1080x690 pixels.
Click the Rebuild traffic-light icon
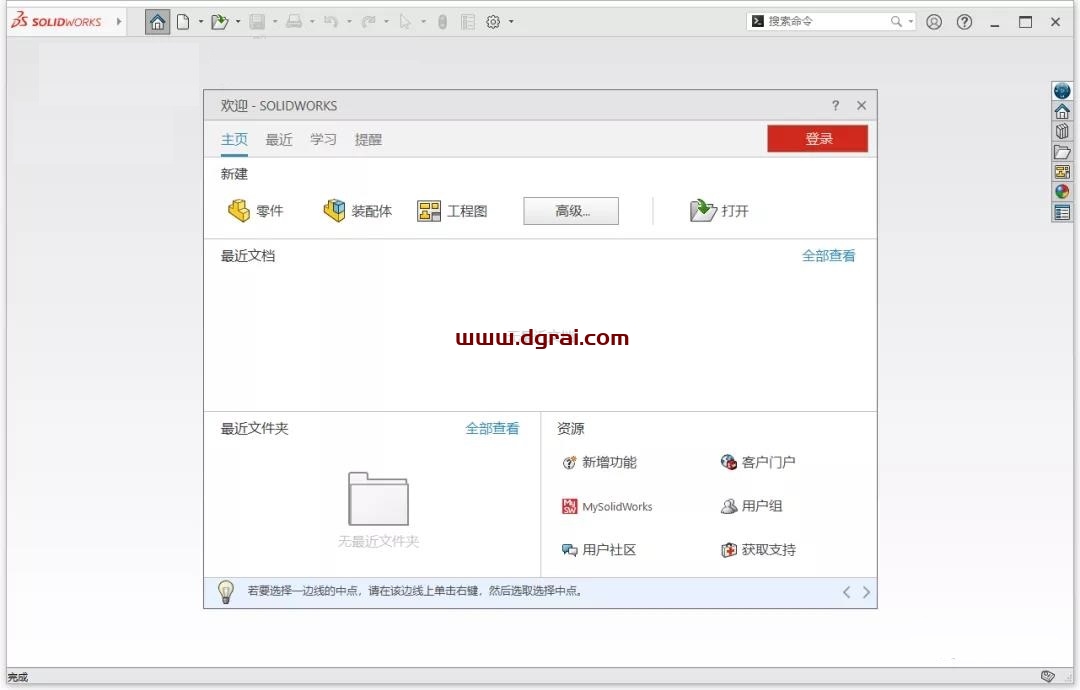click(442, 22)
